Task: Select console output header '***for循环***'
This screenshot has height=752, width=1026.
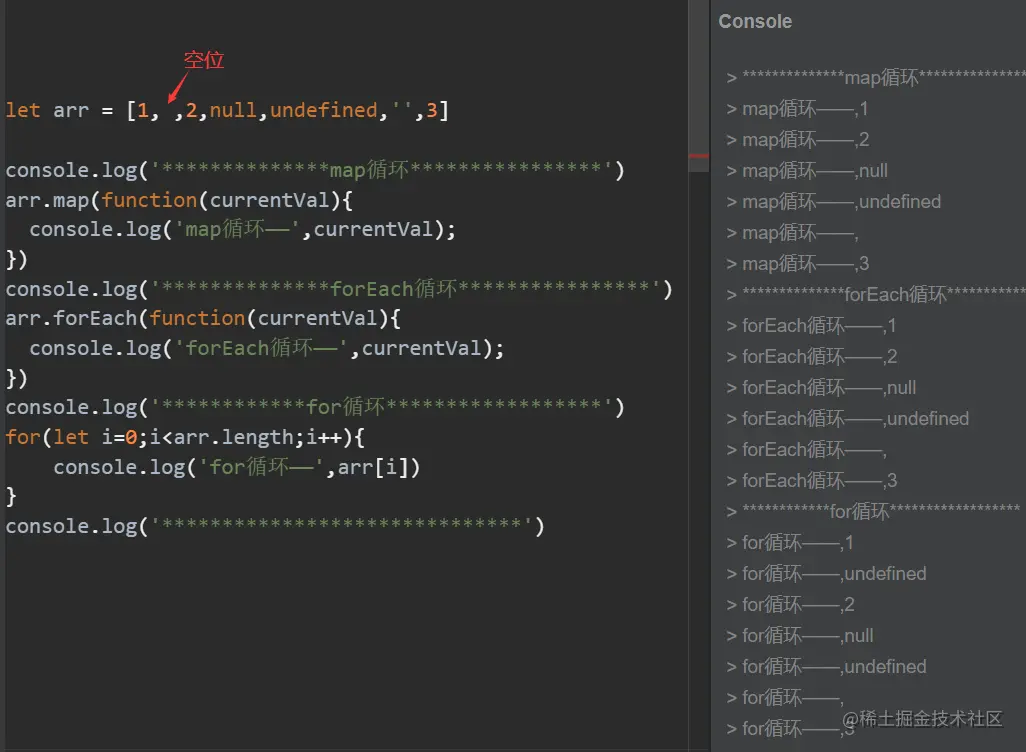Action: [x=874, y=511]
